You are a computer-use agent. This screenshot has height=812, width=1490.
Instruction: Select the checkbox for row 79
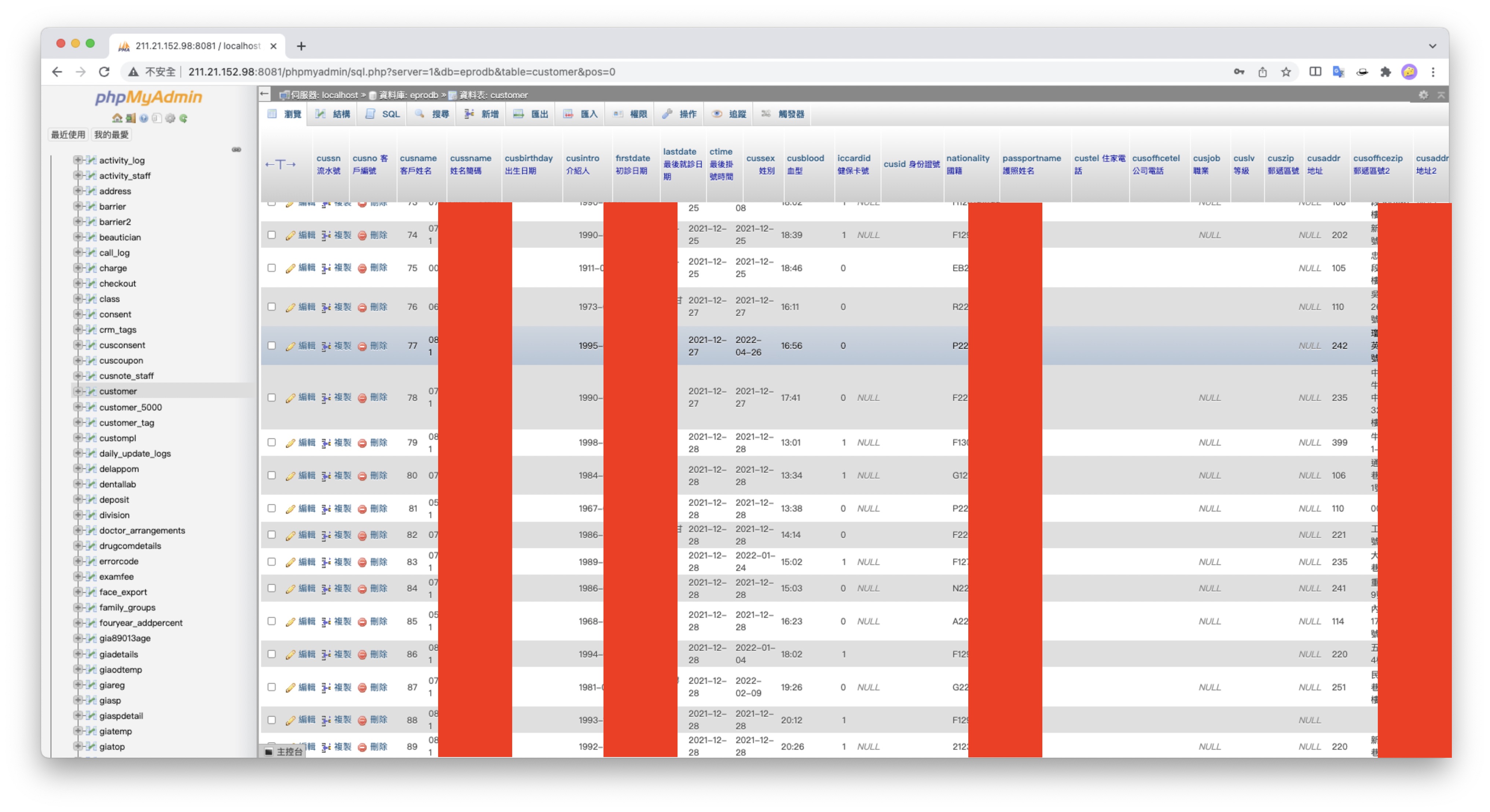click(x=271, y=443)
